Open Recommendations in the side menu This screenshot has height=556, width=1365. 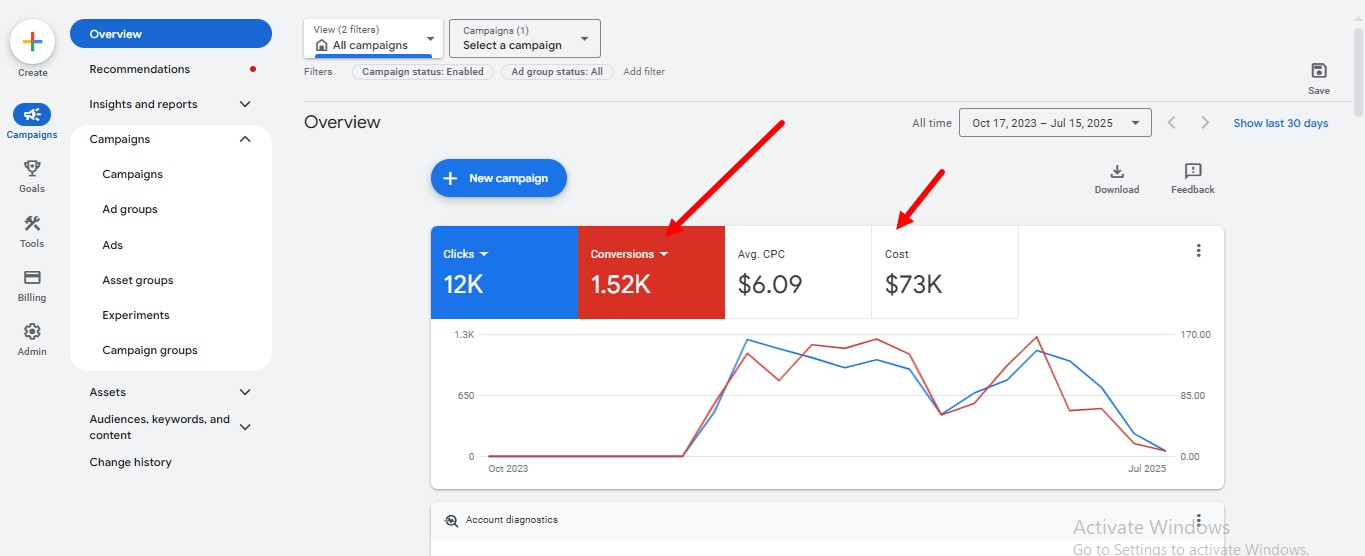click(x=140, y=69)
